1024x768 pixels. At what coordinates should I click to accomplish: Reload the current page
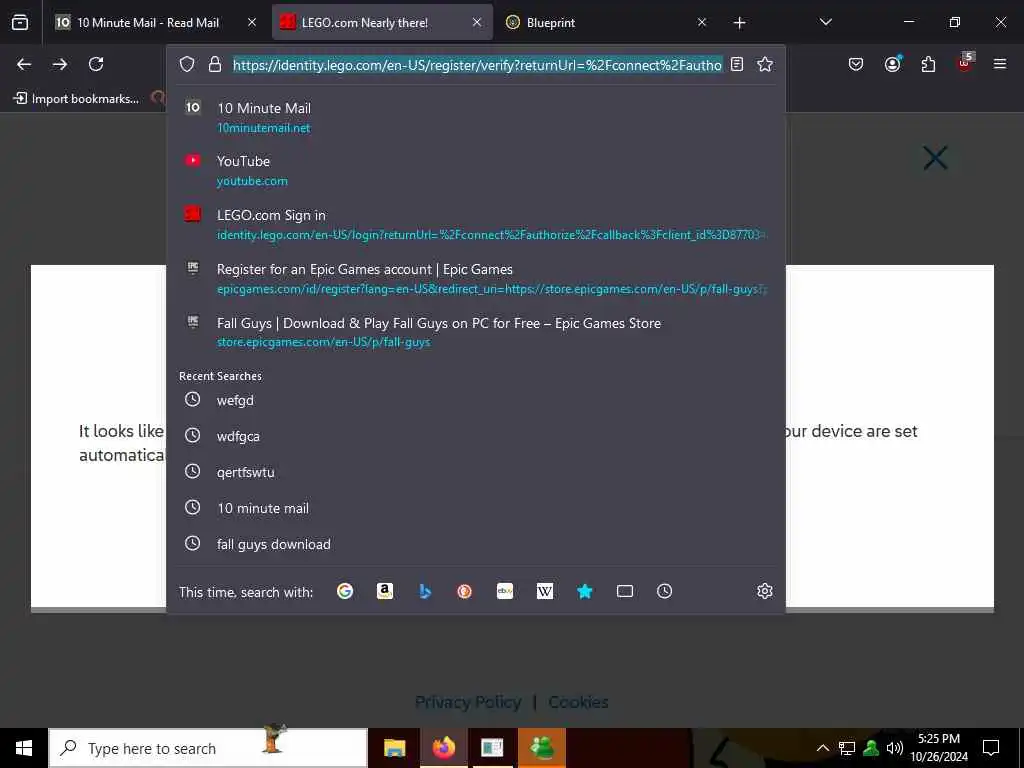coord(96,64)
